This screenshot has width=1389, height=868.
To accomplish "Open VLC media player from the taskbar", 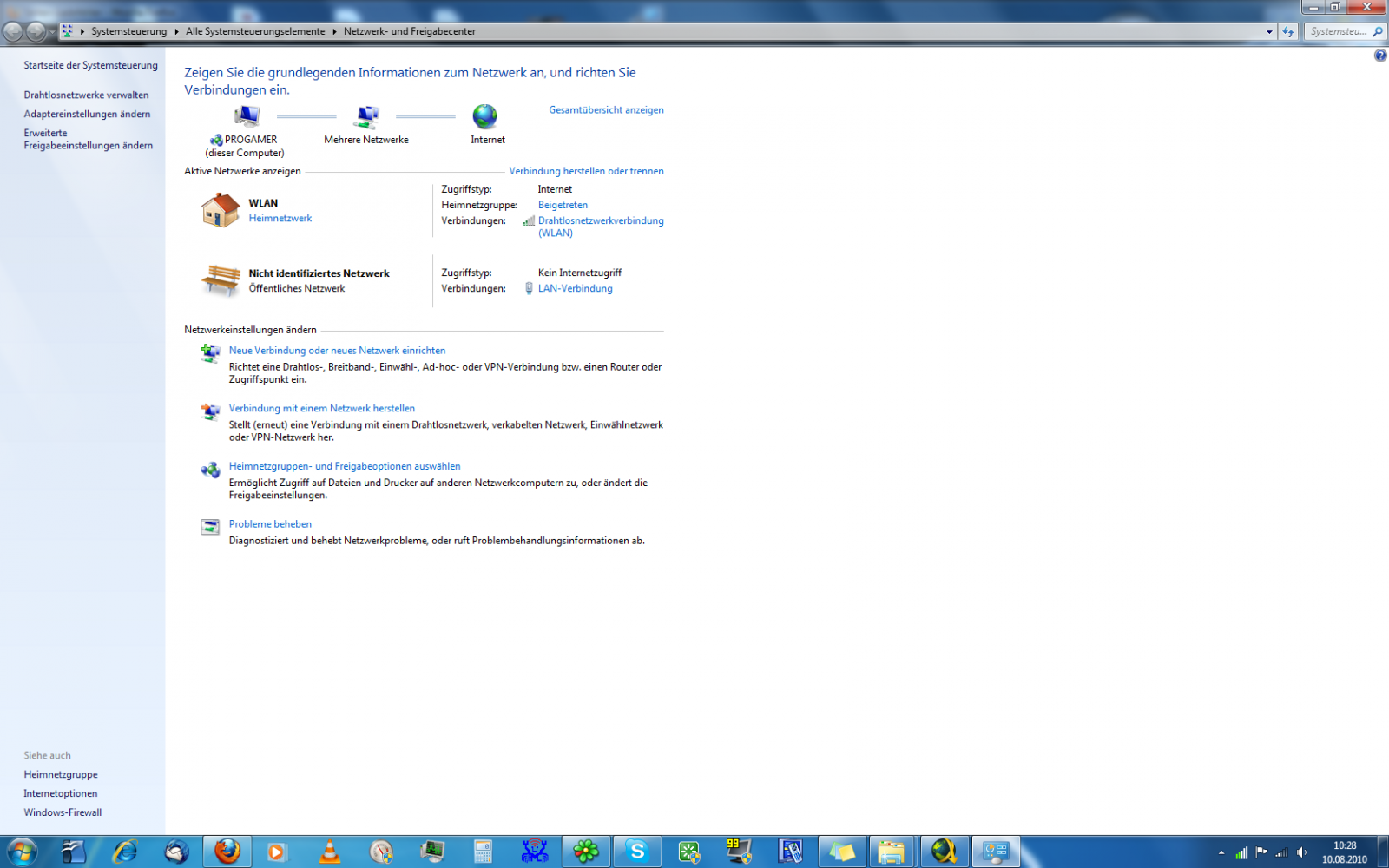I will pyautogui.click(x=330, y=852).
